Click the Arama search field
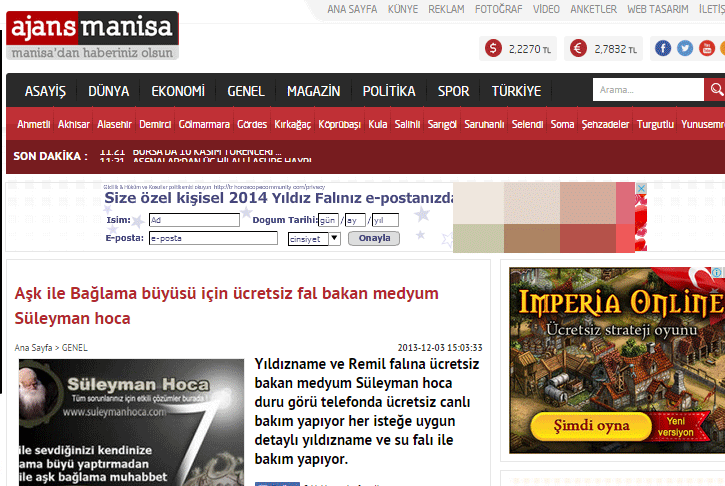Viewport: 725px width, 486px height. [648, 89]
